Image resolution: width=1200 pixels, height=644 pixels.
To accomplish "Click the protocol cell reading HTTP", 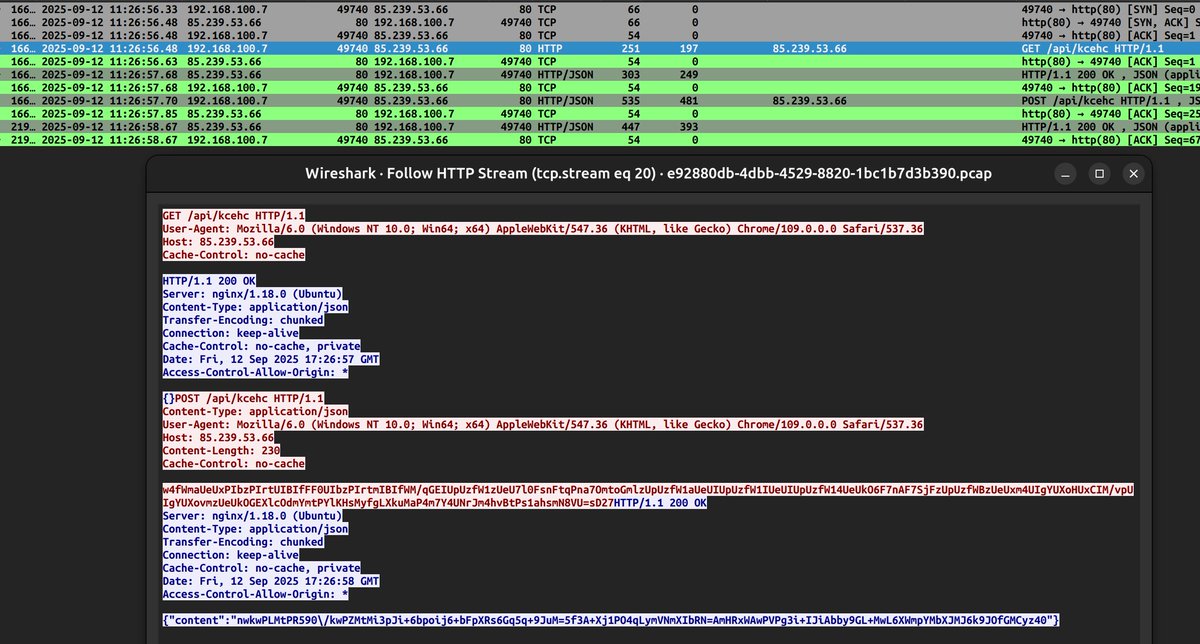I will [552, 48].
